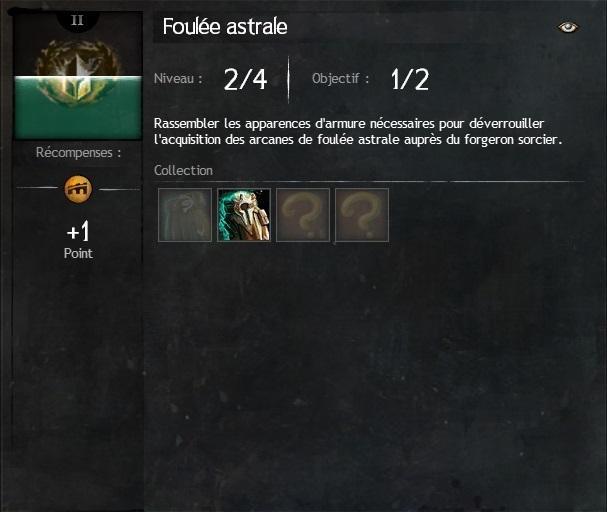This screenshot has height=512, width=607.
Task: Click the Foulée astrale achievement emblem
Action: pyautogui.click(x=78, y=75)
